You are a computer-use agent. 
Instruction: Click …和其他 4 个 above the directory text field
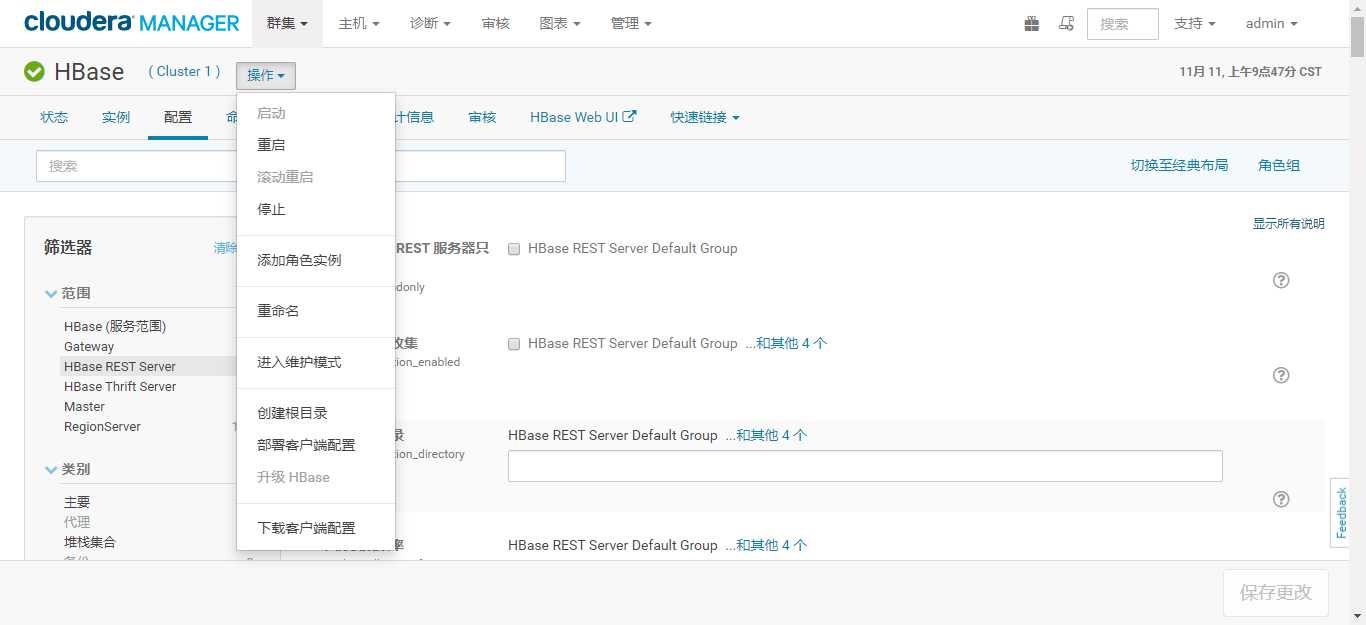pos(766,435)
